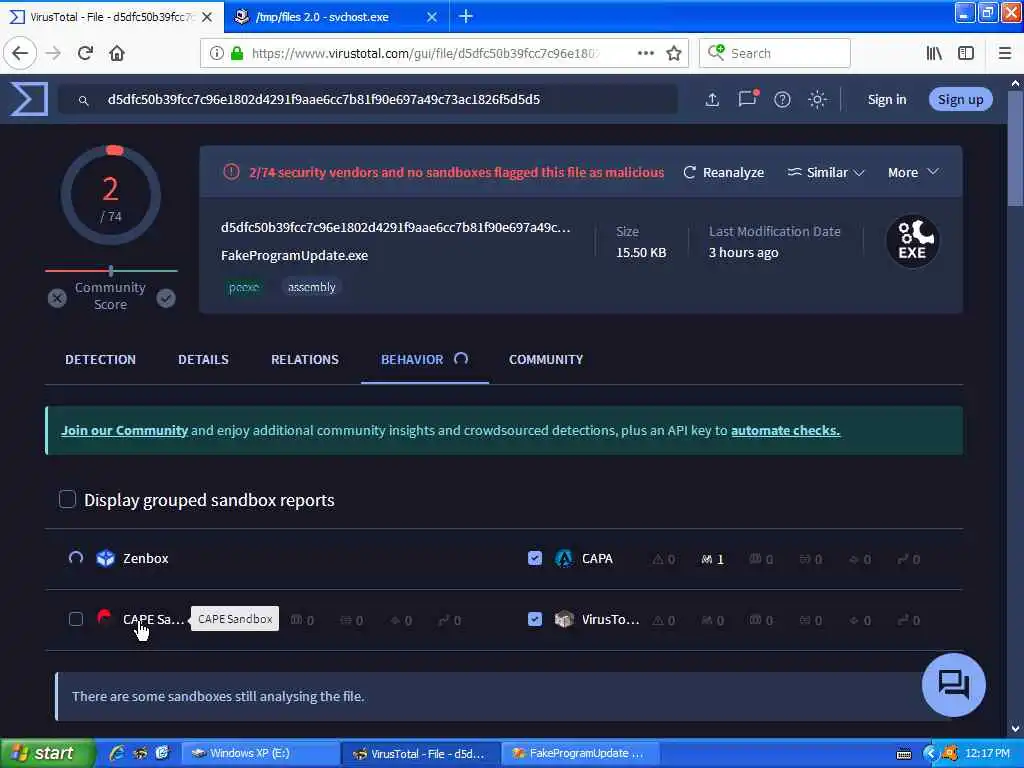Click the search magnifier icon in VirusTotal bar

(84, 101)
